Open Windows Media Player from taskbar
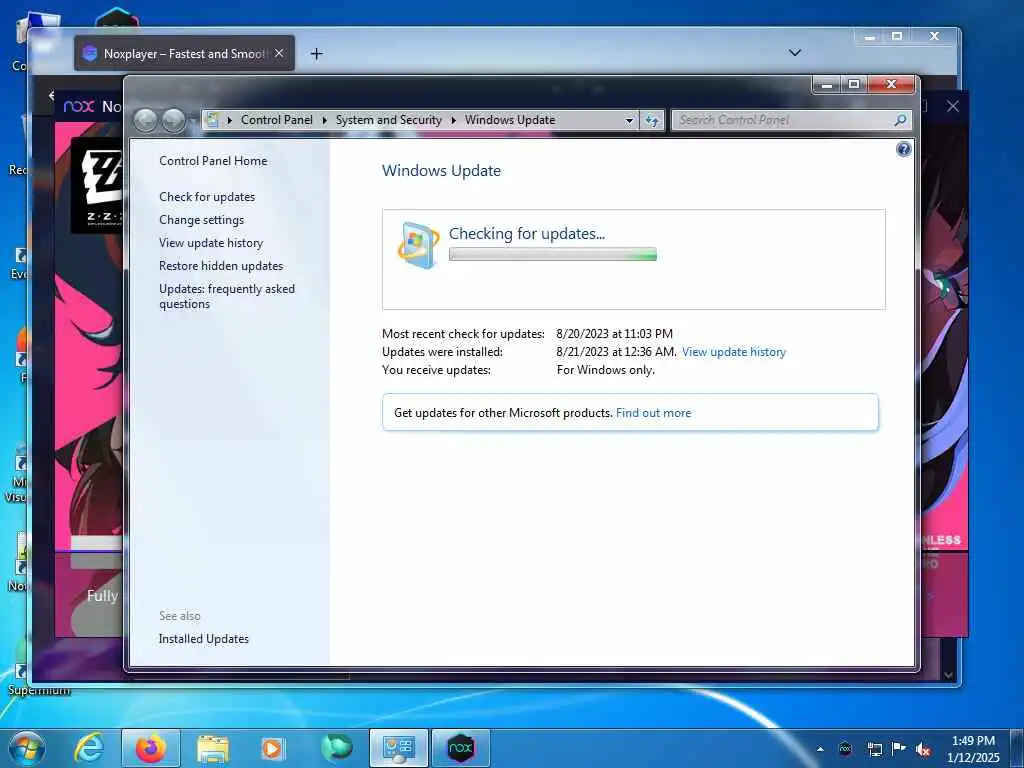The width and height of the screenshot is (1024, 768). point(272,748)
